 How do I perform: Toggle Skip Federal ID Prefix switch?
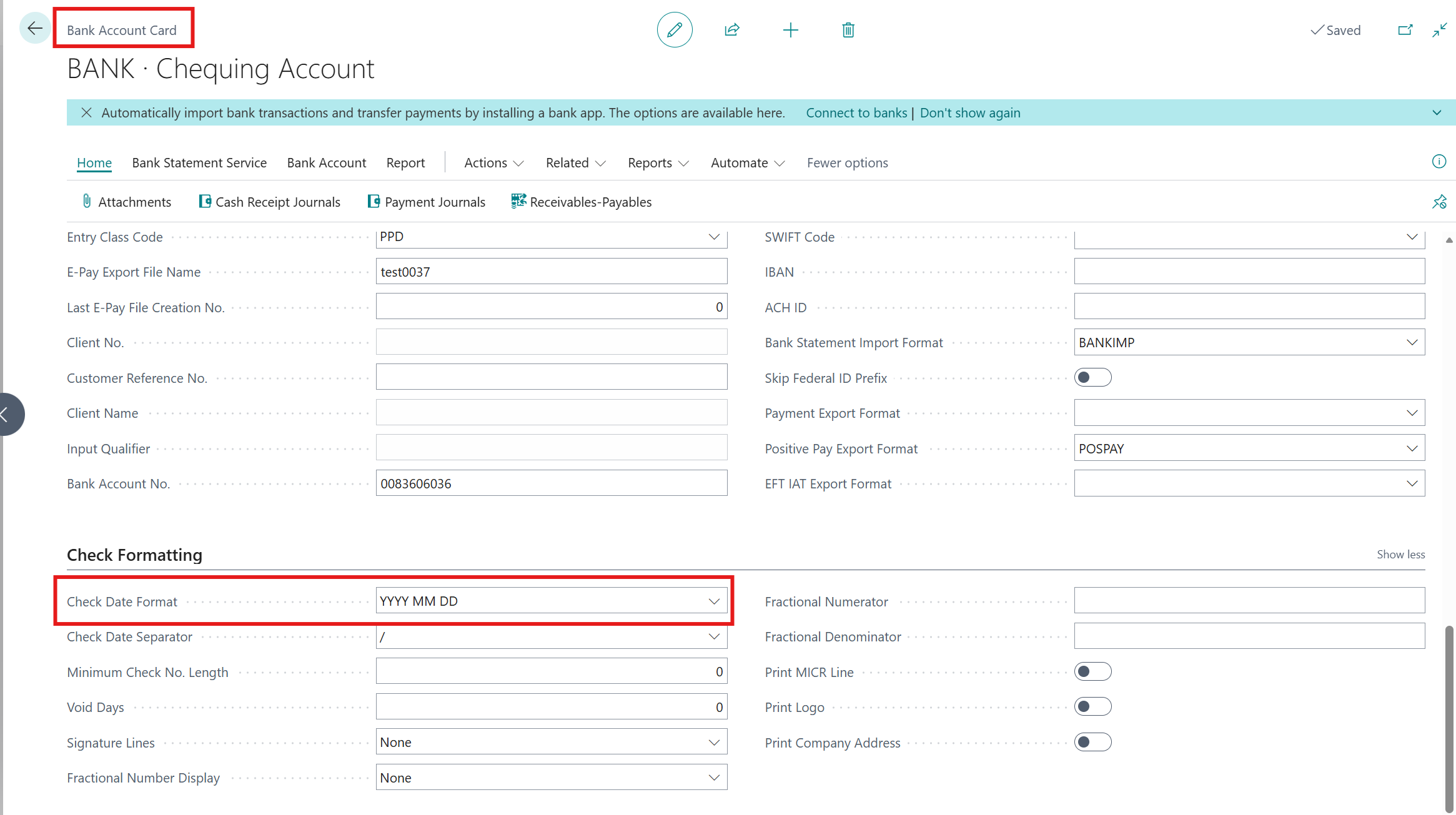tap(1092, 377)
